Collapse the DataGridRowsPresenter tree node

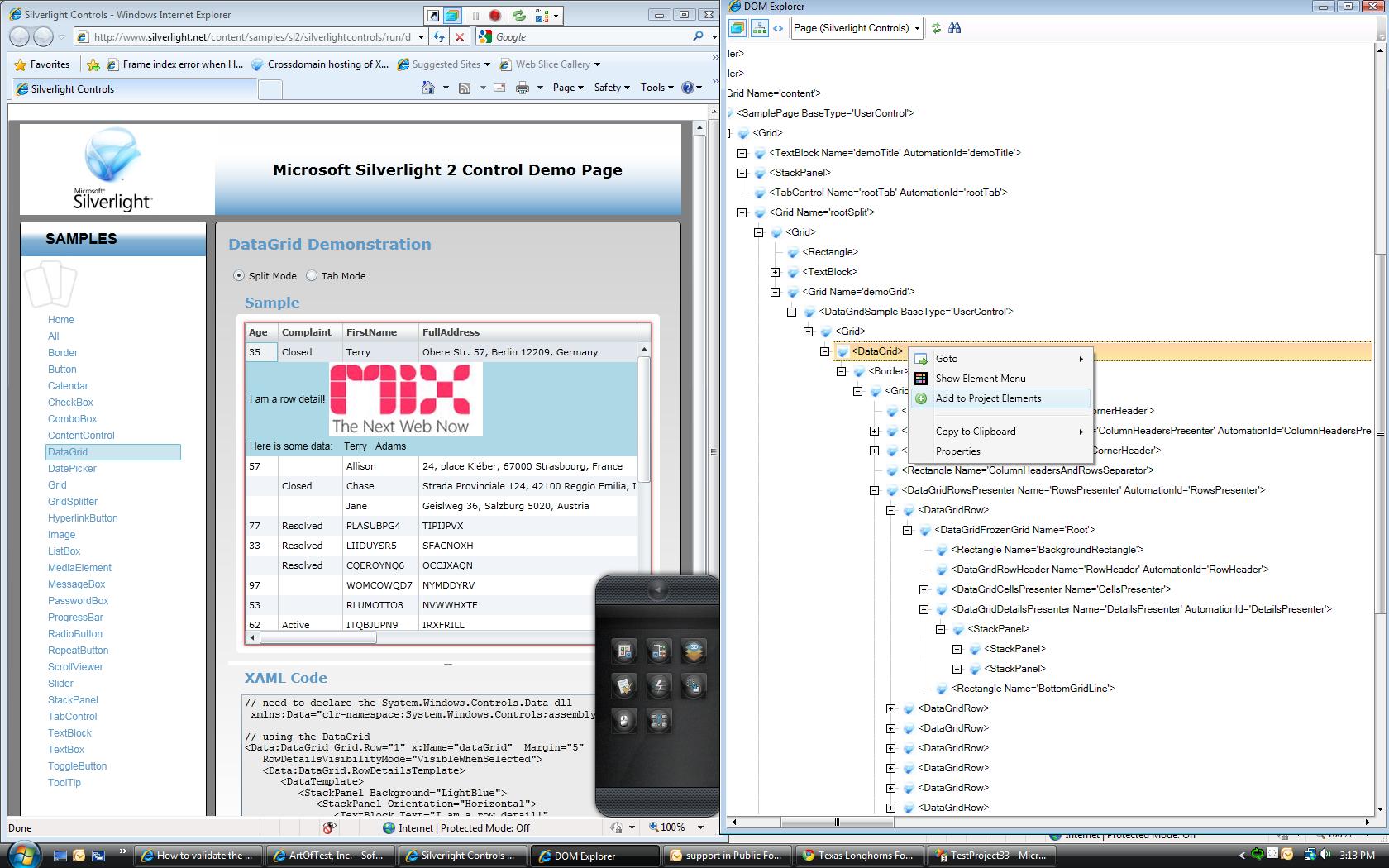click(874, 490)
